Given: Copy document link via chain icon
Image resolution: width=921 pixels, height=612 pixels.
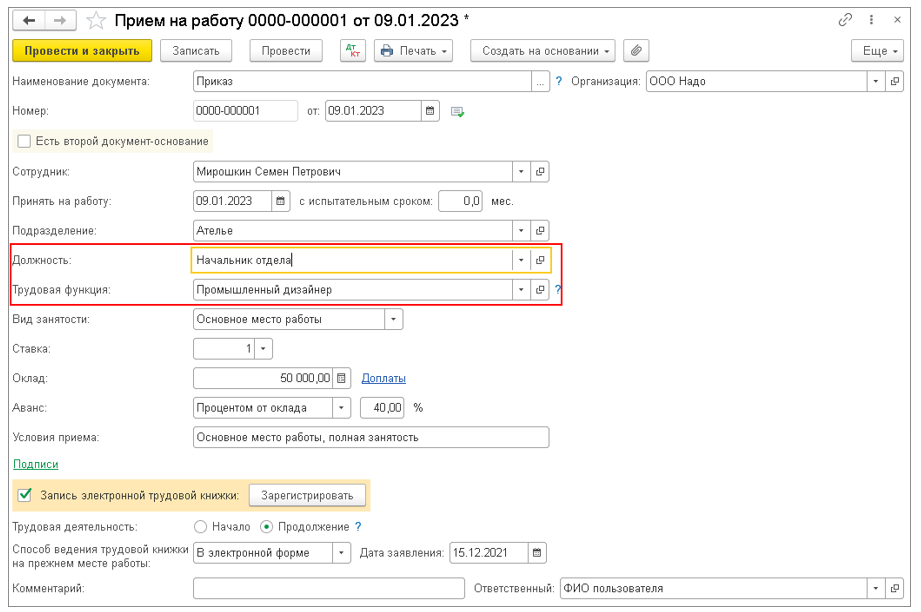Looking at the screenshot, I should point(846,20).
